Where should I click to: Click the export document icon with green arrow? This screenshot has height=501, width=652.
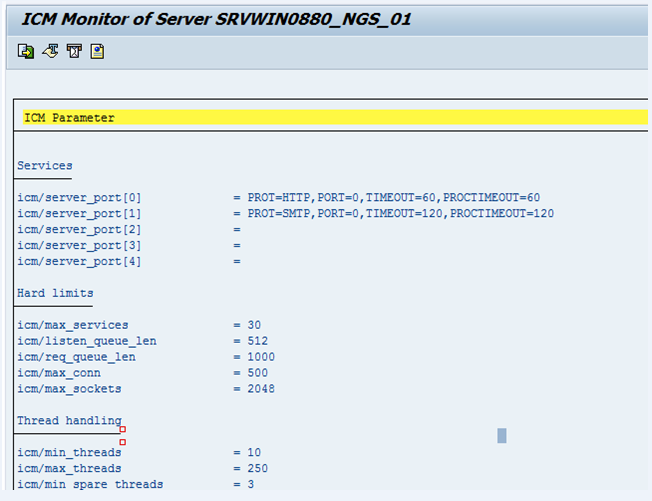coord(26,51)
